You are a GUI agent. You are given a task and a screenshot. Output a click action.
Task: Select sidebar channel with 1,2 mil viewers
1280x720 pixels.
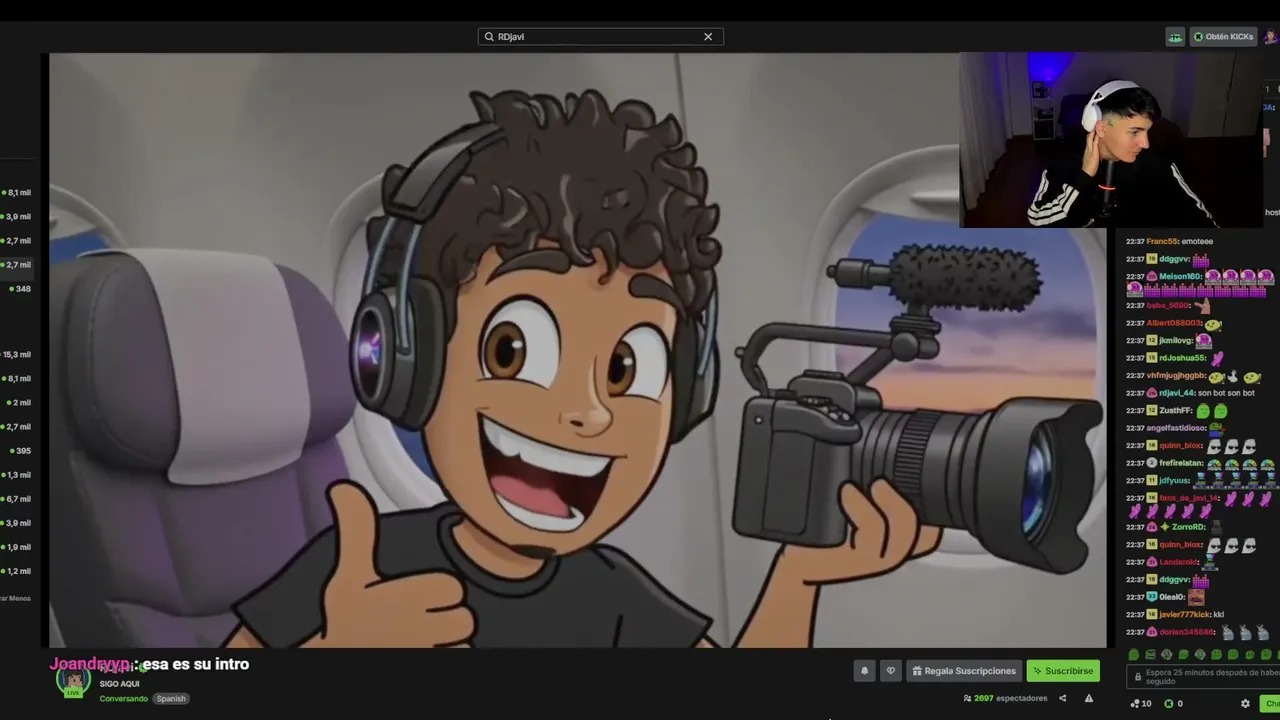coord(17,571)
